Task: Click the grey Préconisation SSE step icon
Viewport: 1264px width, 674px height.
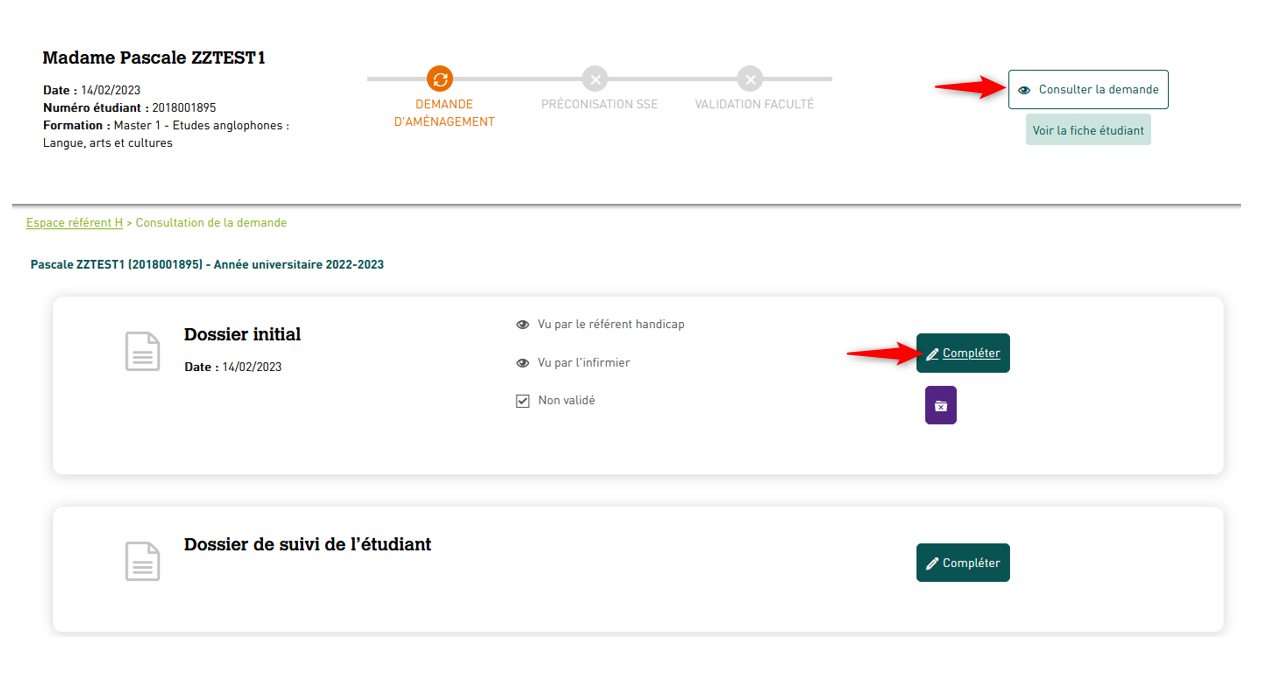Action: tap(595, 79)
